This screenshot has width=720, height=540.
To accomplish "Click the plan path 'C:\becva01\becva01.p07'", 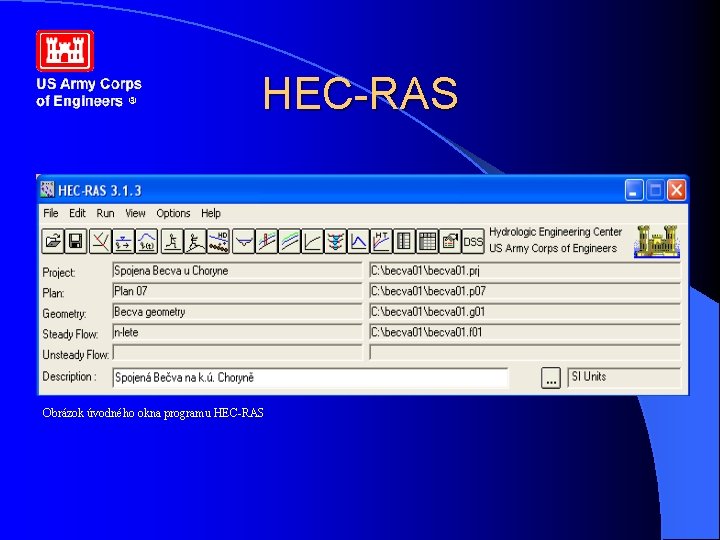I will point(525,292).
